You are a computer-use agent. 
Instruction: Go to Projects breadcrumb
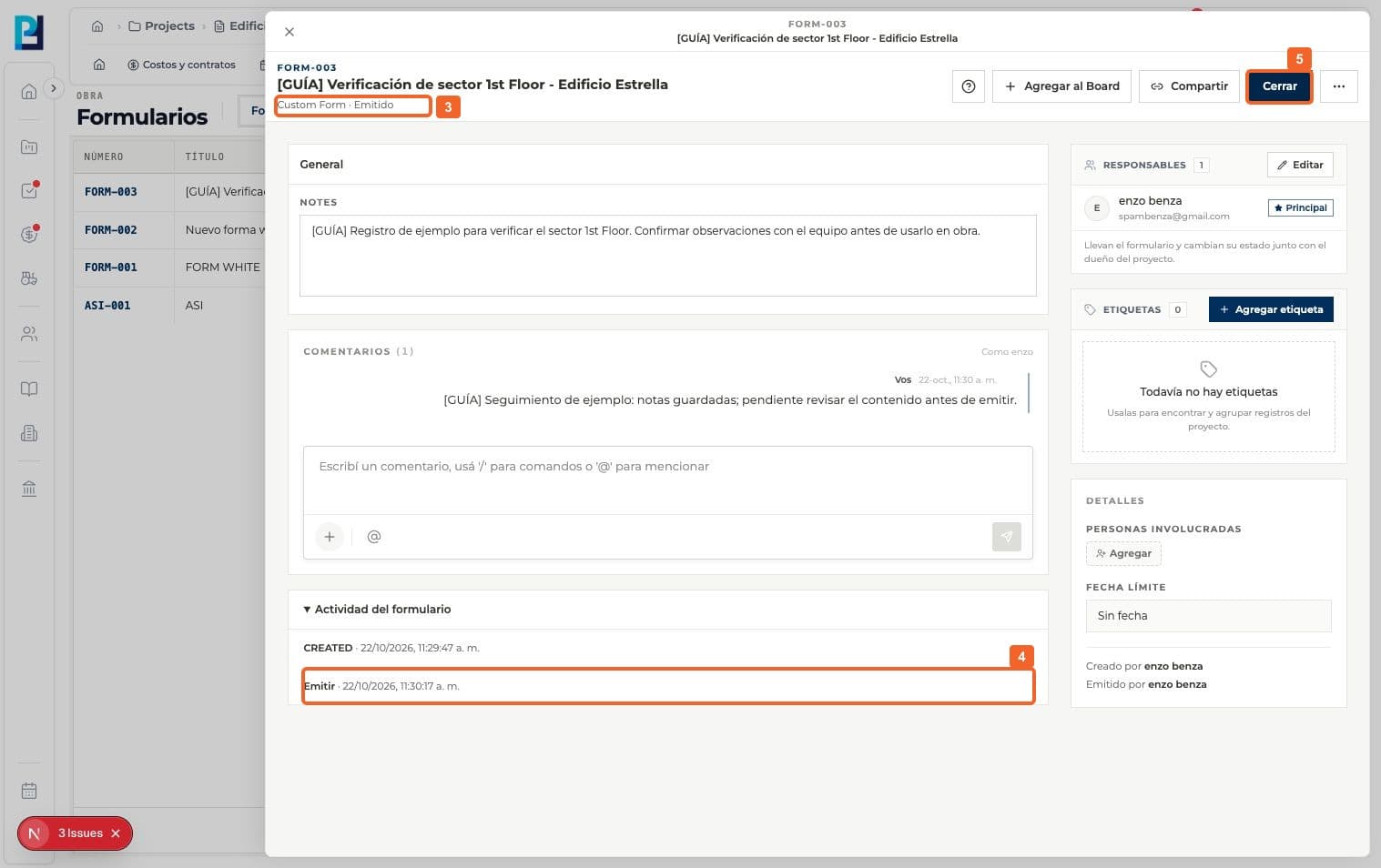pos(161,26)
